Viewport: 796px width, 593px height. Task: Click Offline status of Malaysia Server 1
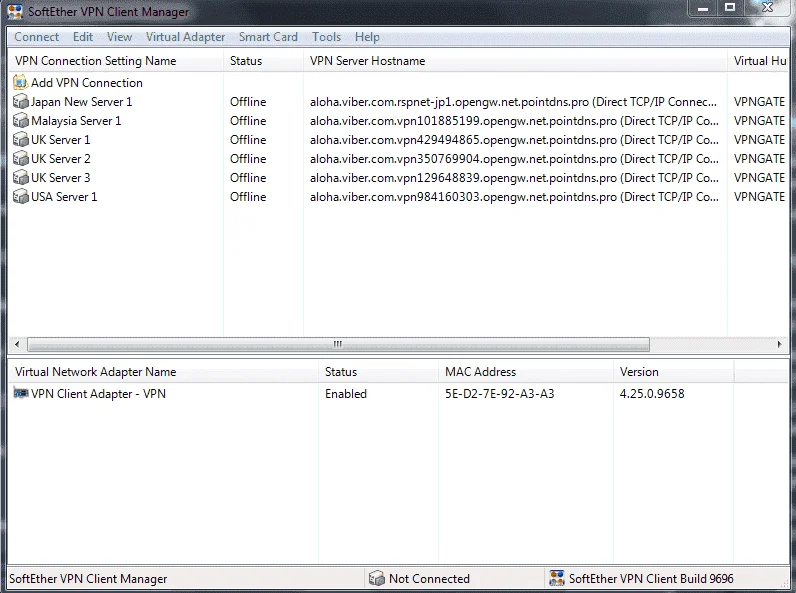tap(248, 121)
